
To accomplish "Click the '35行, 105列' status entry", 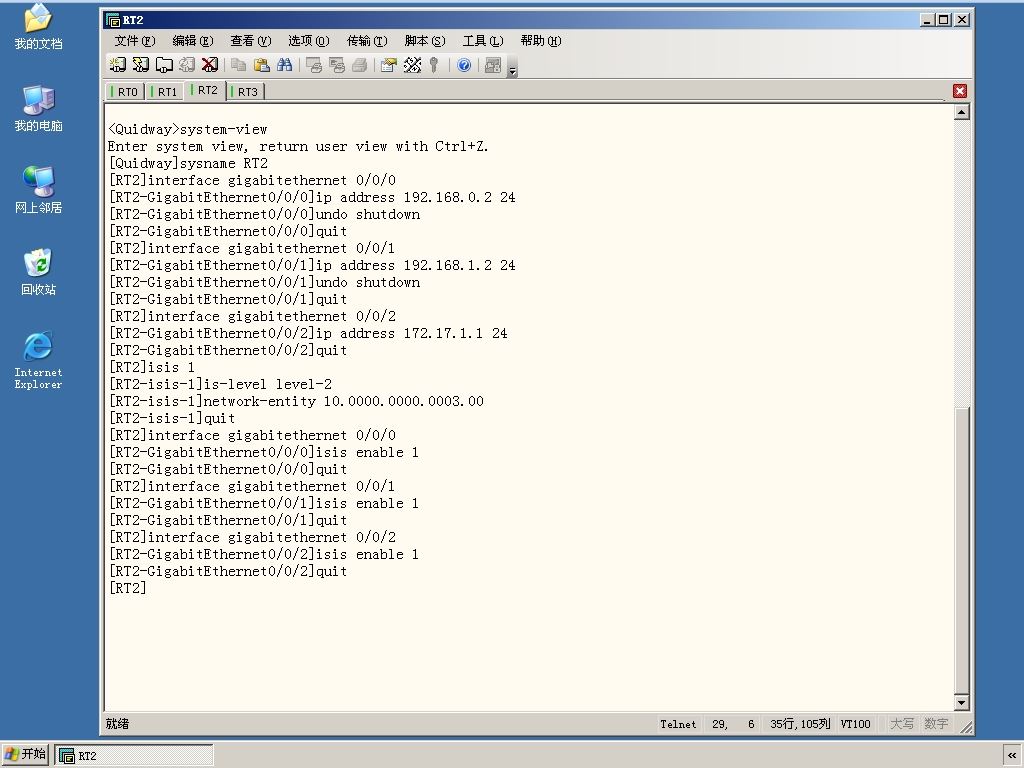I will pyautogui.click(x=800, y=724).
